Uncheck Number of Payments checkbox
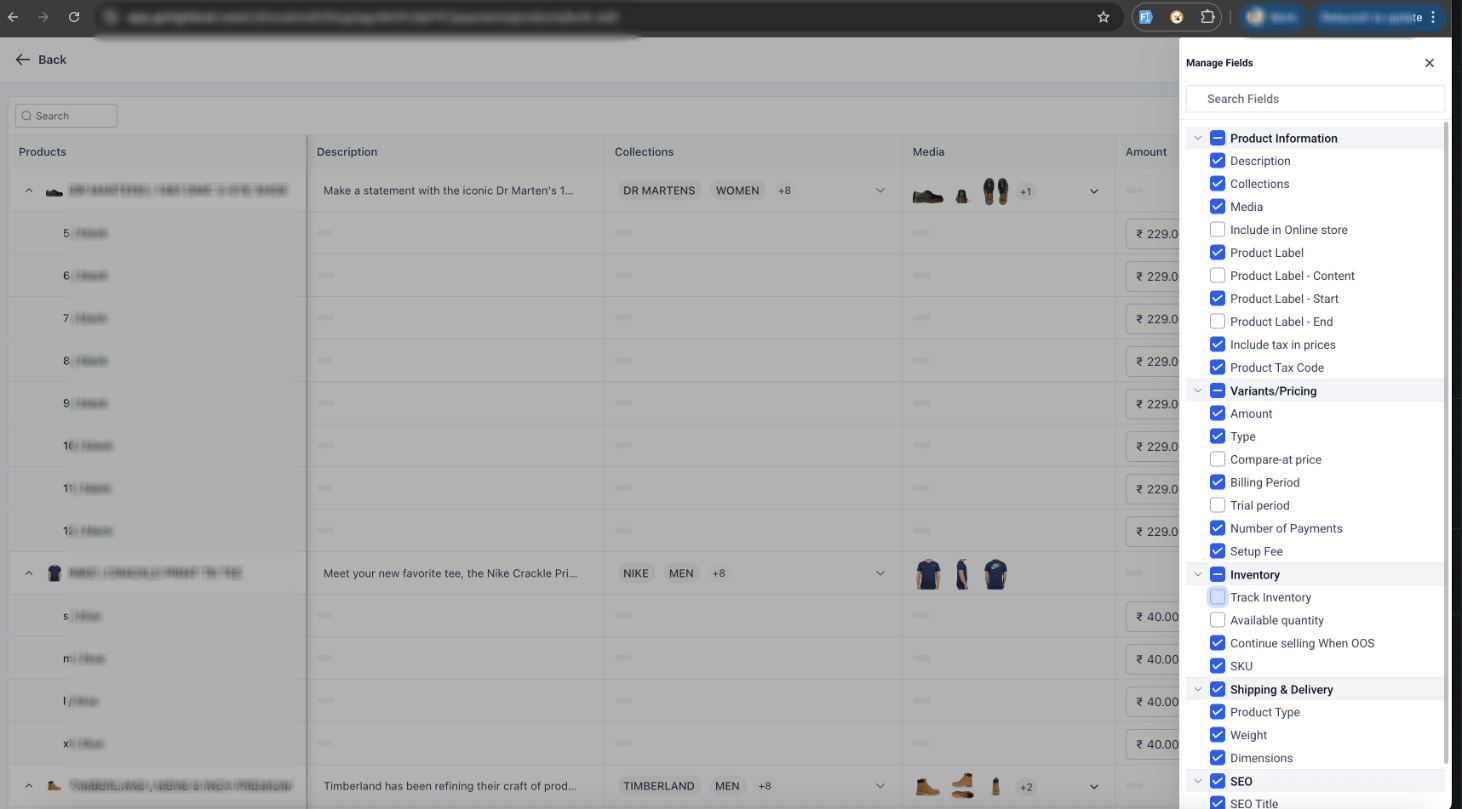The height and width of the screenshot is (809, 1462). coord(1217,529)
